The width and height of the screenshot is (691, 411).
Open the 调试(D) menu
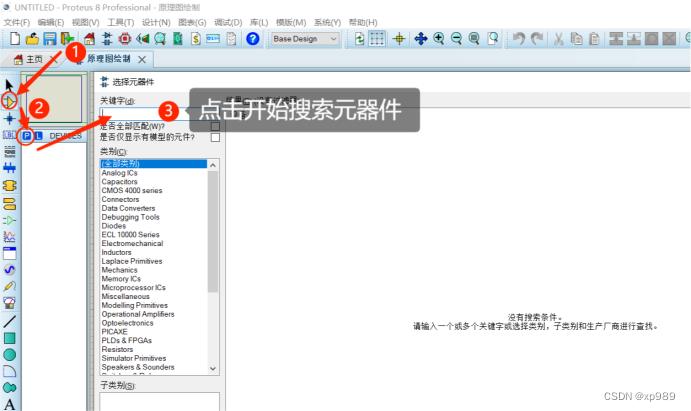[228, 22]
